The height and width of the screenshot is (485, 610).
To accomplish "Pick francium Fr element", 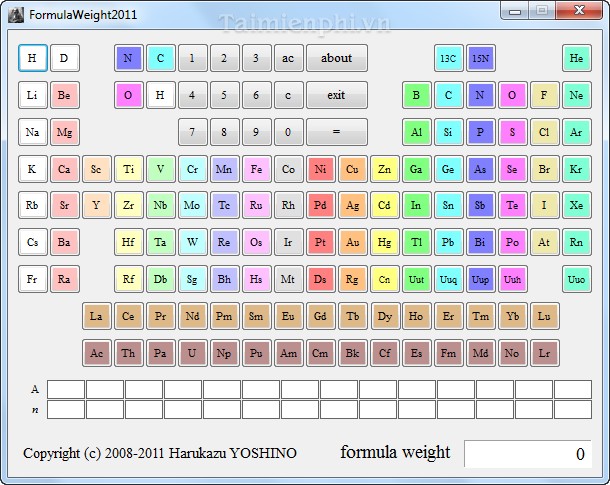I will (33, 279).
